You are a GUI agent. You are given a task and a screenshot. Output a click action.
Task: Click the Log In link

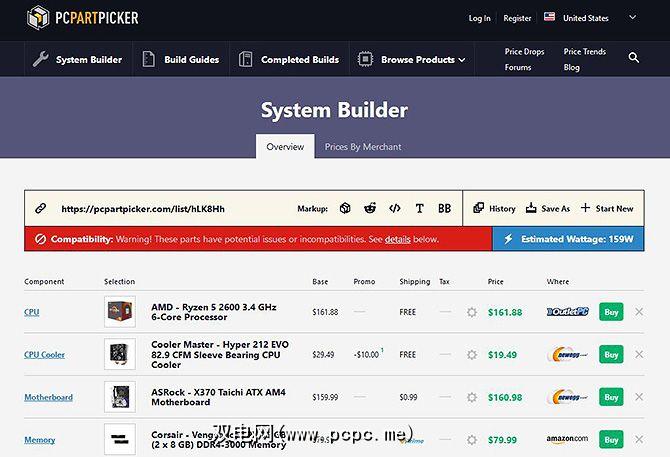[x=479, y=18]
